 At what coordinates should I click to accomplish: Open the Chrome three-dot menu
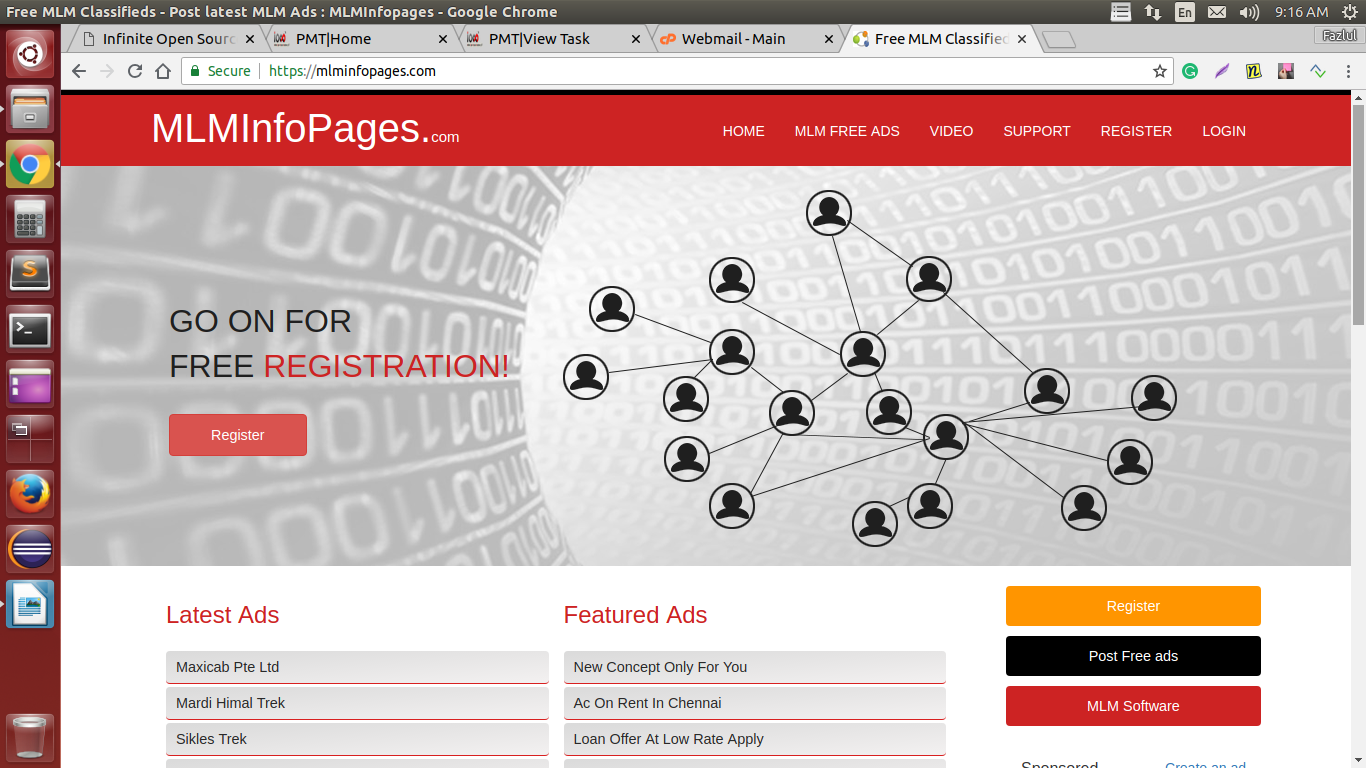(x=1348, y=71)
